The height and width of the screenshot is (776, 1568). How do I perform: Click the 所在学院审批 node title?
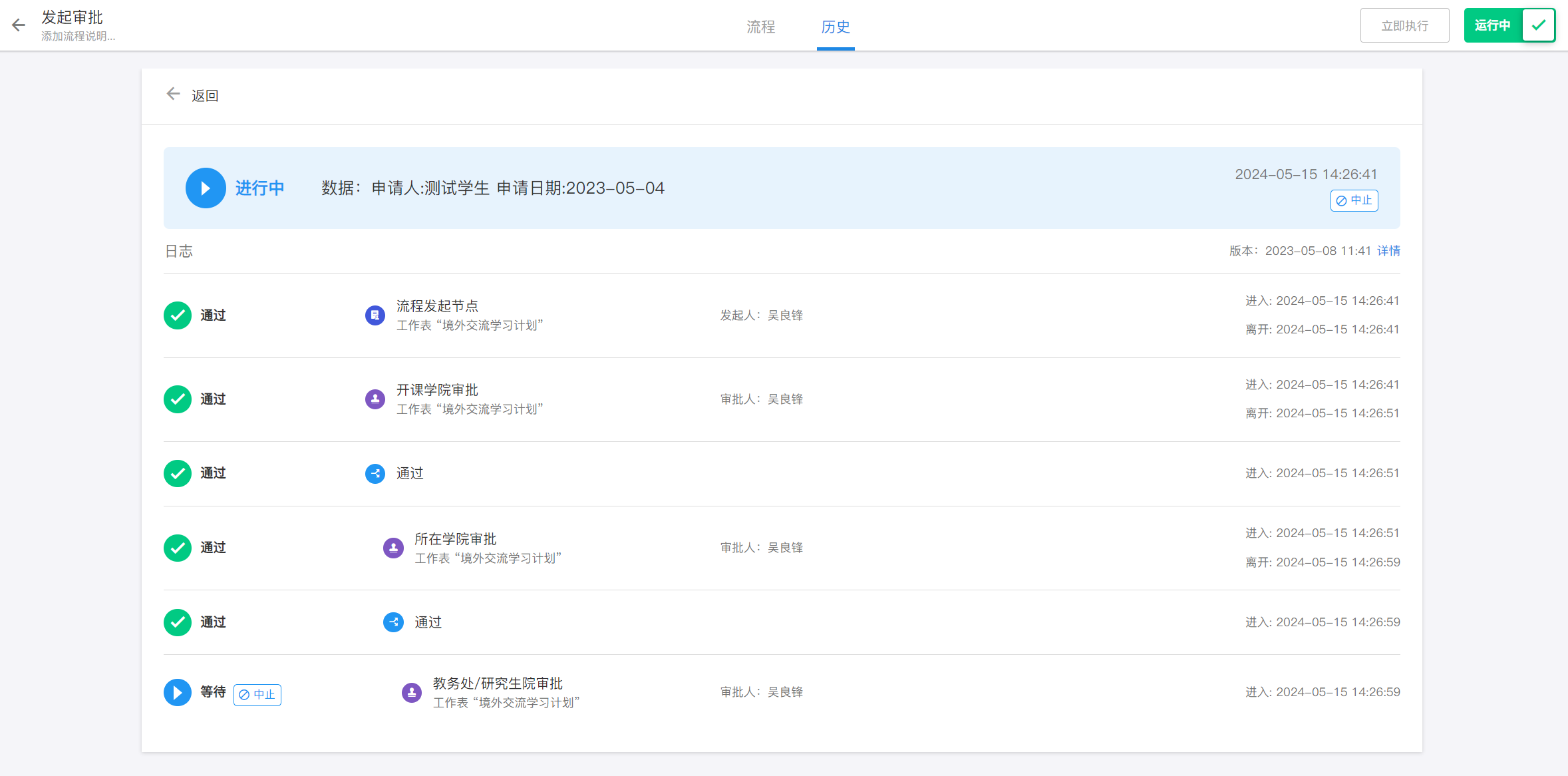tap(456, 538)
